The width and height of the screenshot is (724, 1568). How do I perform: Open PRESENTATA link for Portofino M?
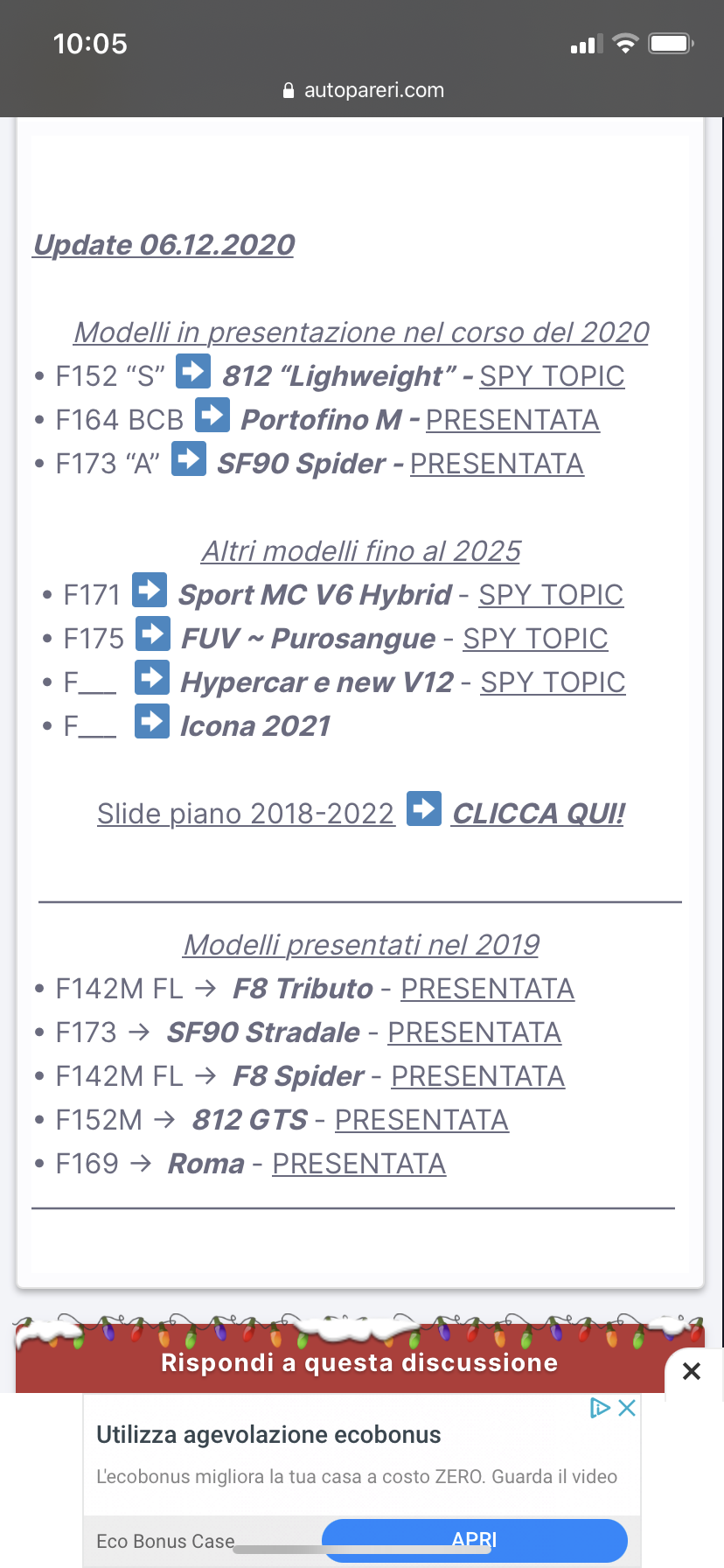click(x=512, y=420)
